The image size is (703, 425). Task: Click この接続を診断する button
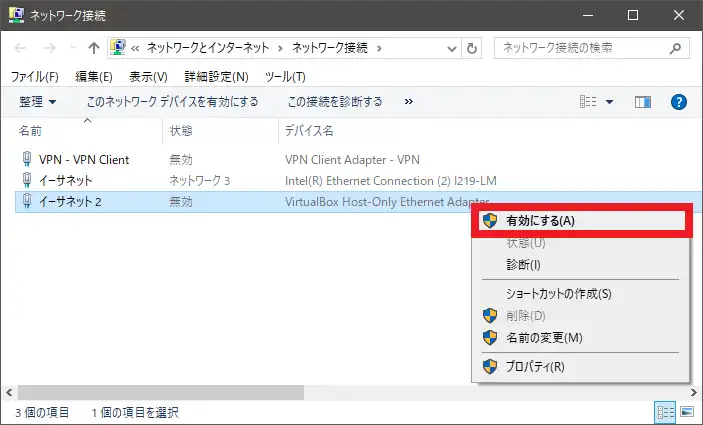(334, 102)
